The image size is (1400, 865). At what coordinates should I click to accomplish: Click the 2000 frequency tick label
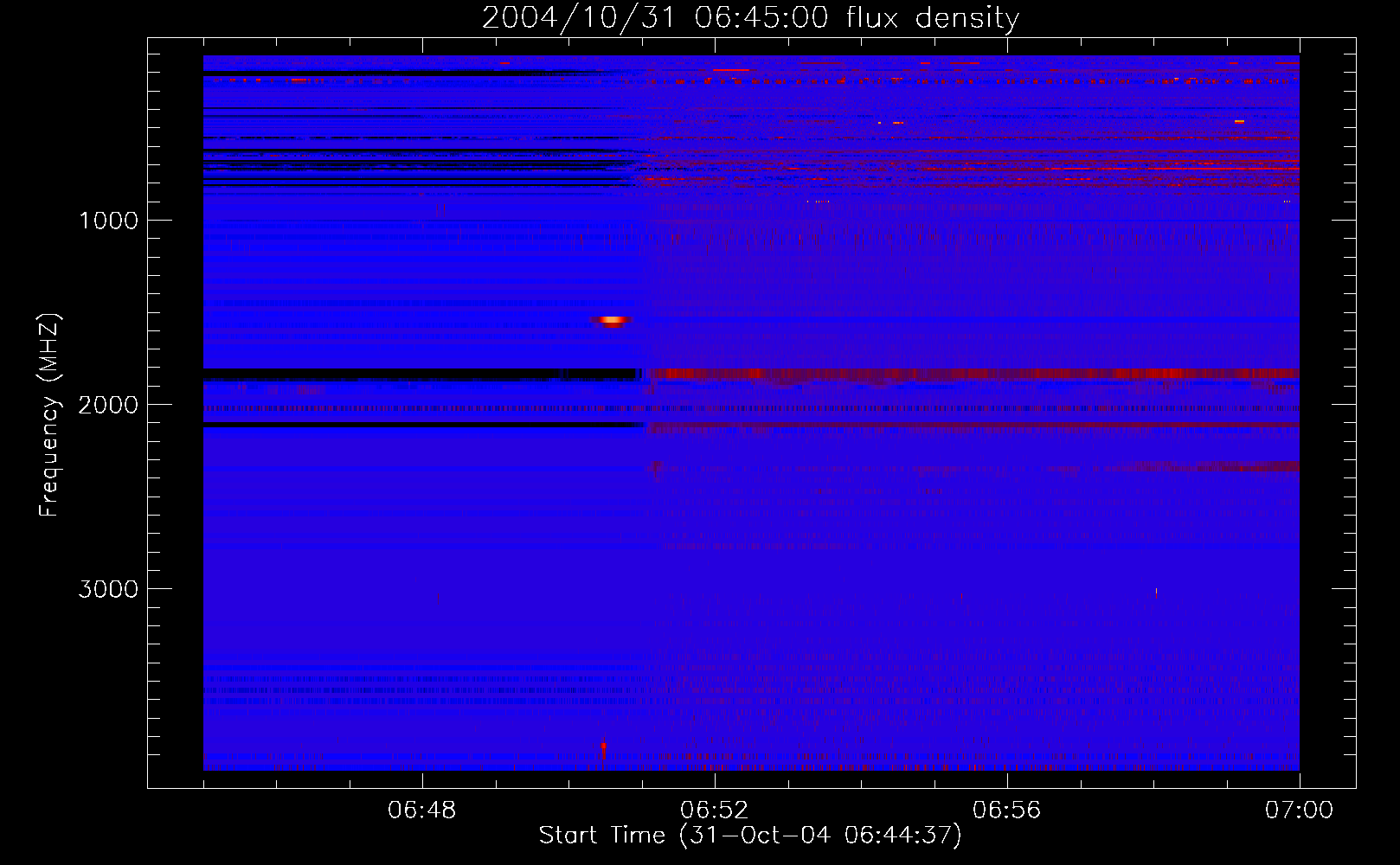(x=108, y=405)
